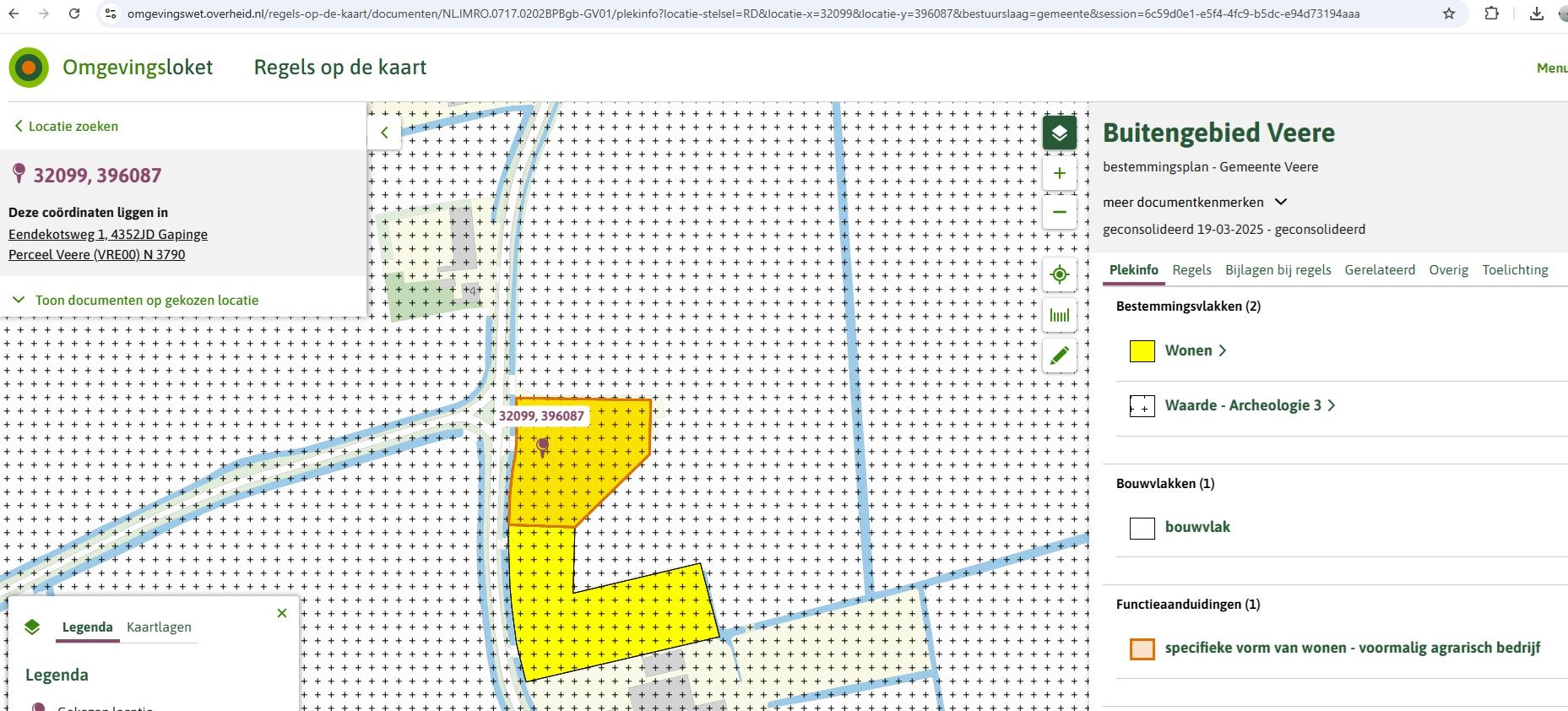Image resolution: width=1568 pixels, height=711 pixels.
Task: Collapse the left location panel
Action: (x=384, y=133)
